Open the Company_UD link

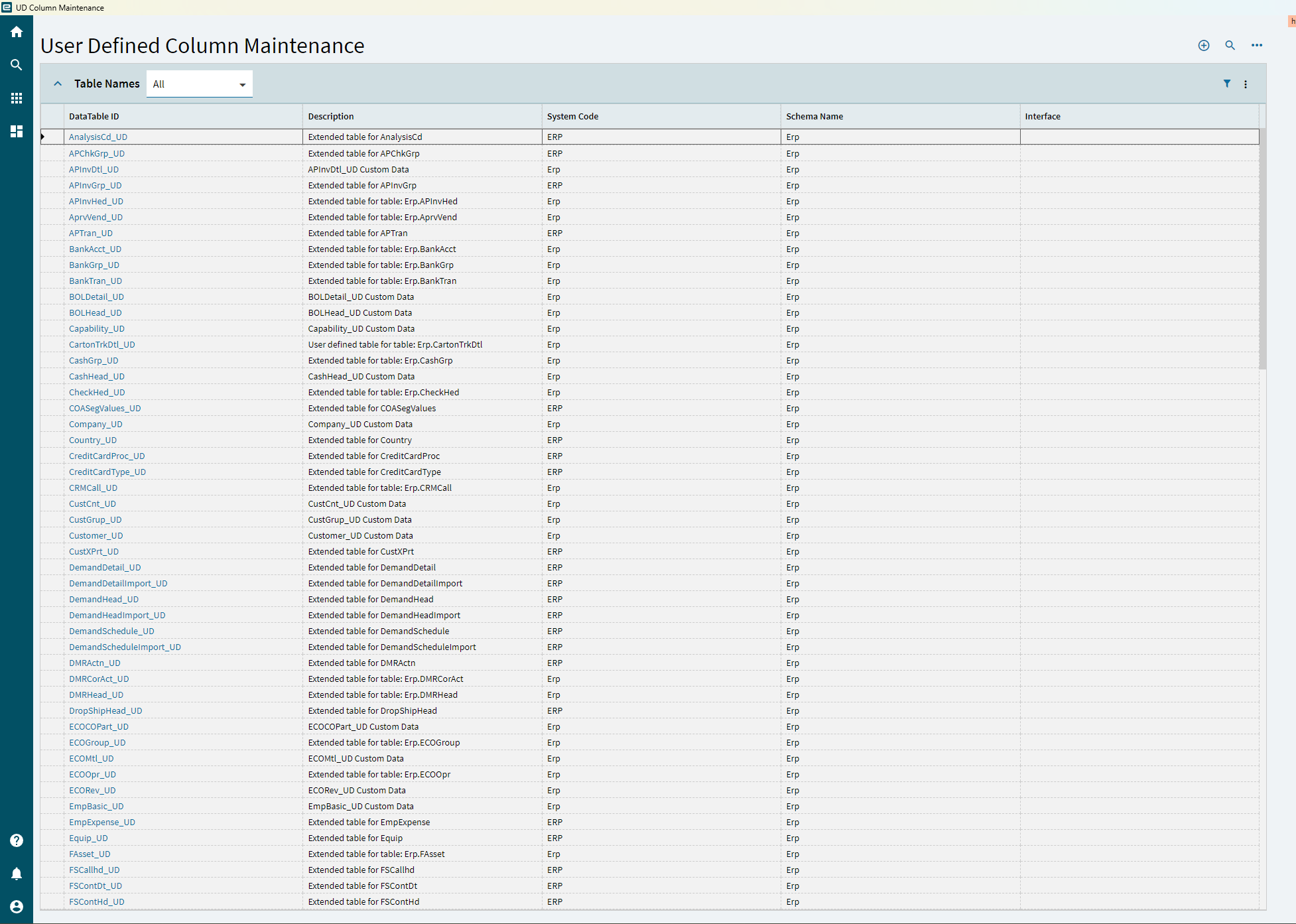pyautogui.click(x=96, y=424)
